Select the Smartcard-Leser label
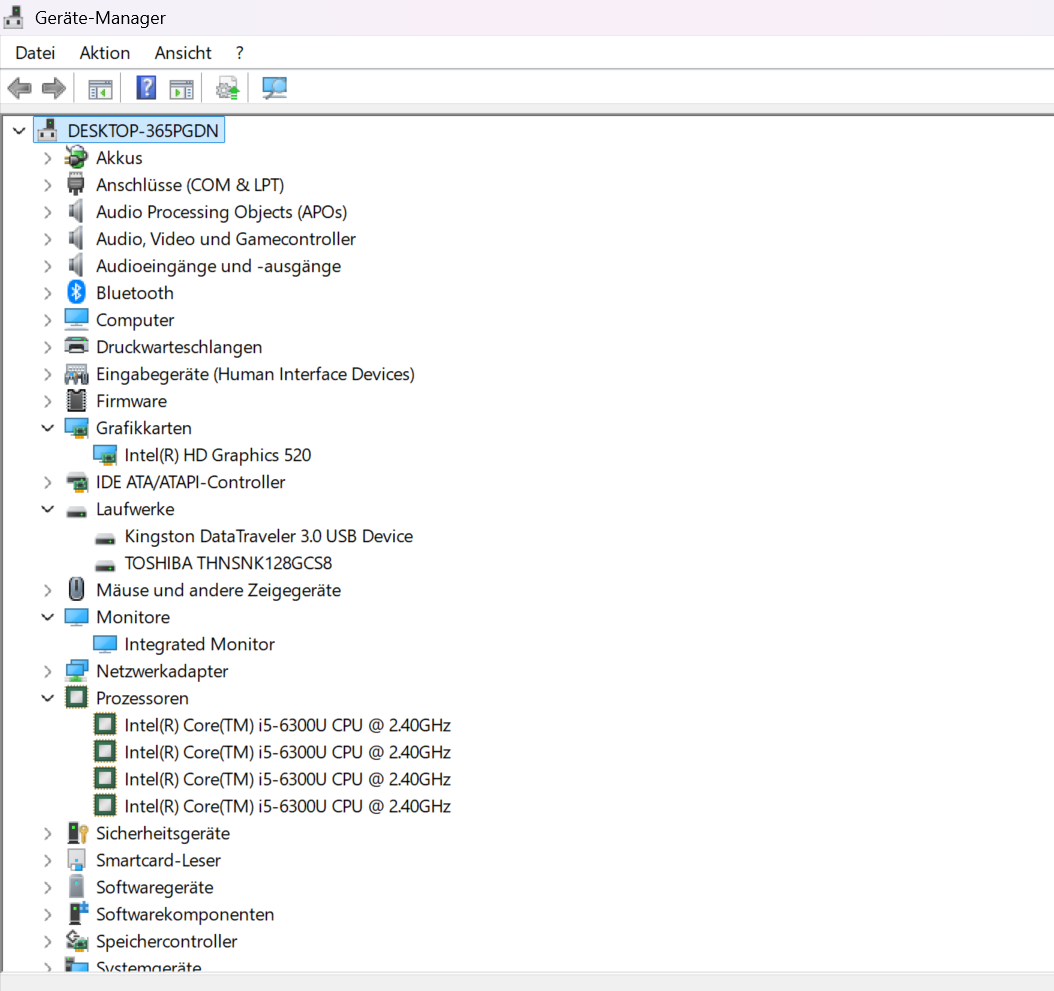This screenshot has height=991, width=1054. tap(158, 860)
